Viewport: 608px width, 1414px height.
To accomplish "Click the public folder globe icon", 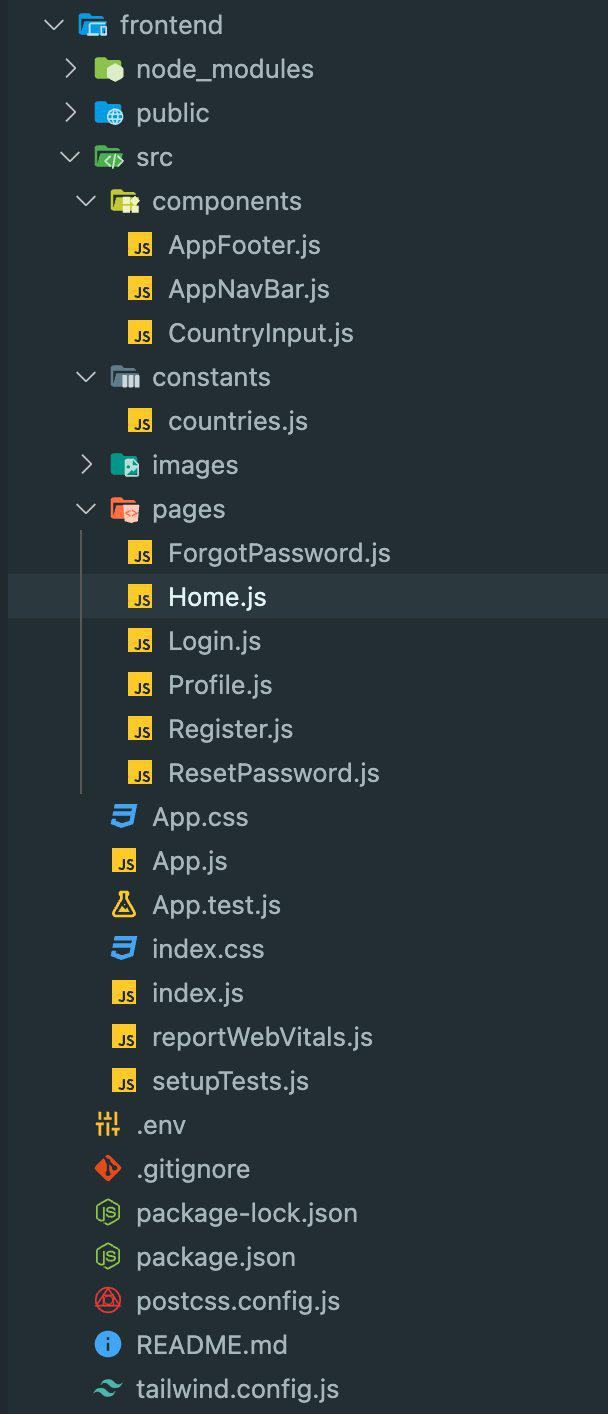I will pos(108,113).
